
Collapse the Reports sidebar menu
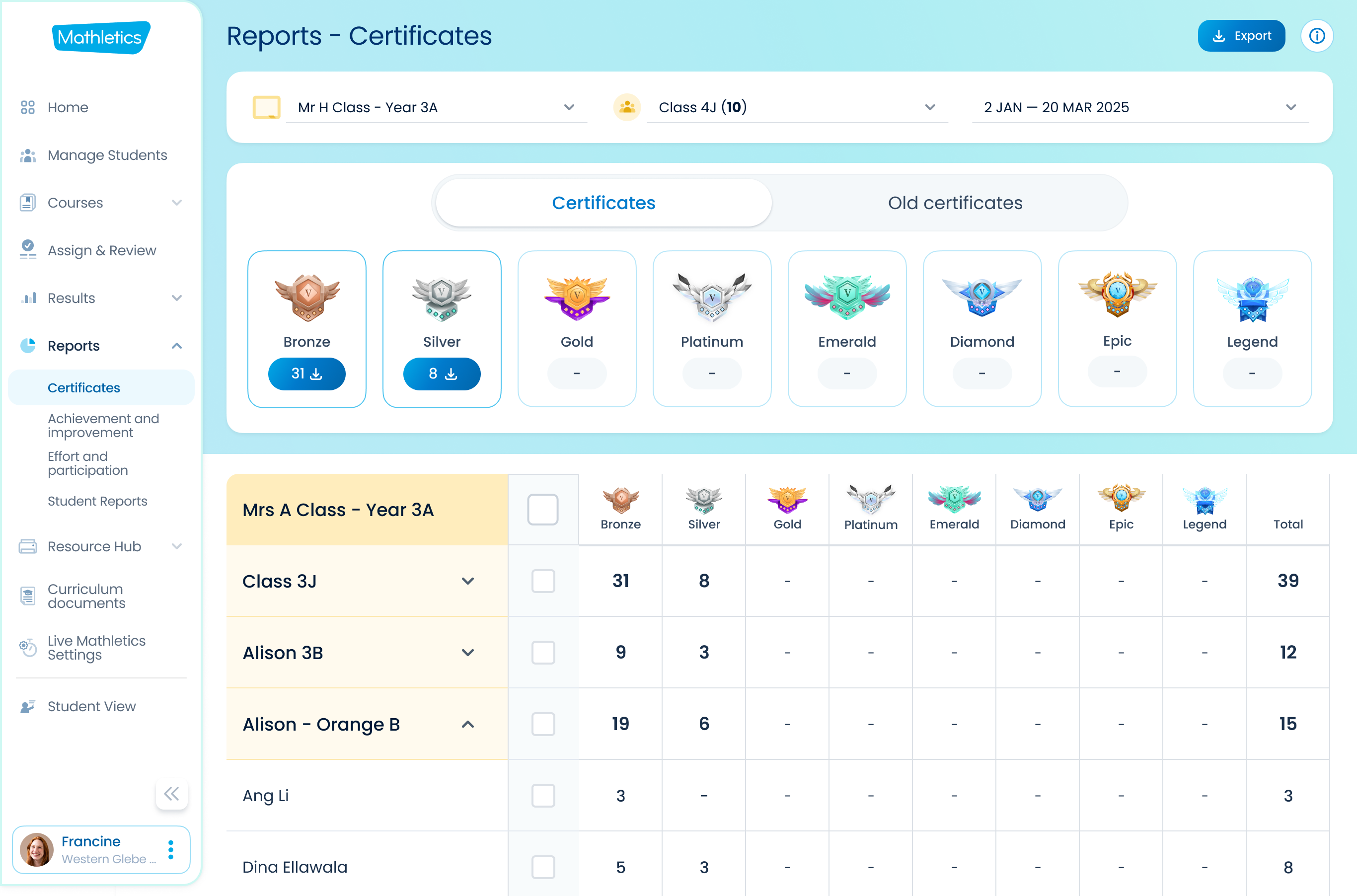[176, 346]
